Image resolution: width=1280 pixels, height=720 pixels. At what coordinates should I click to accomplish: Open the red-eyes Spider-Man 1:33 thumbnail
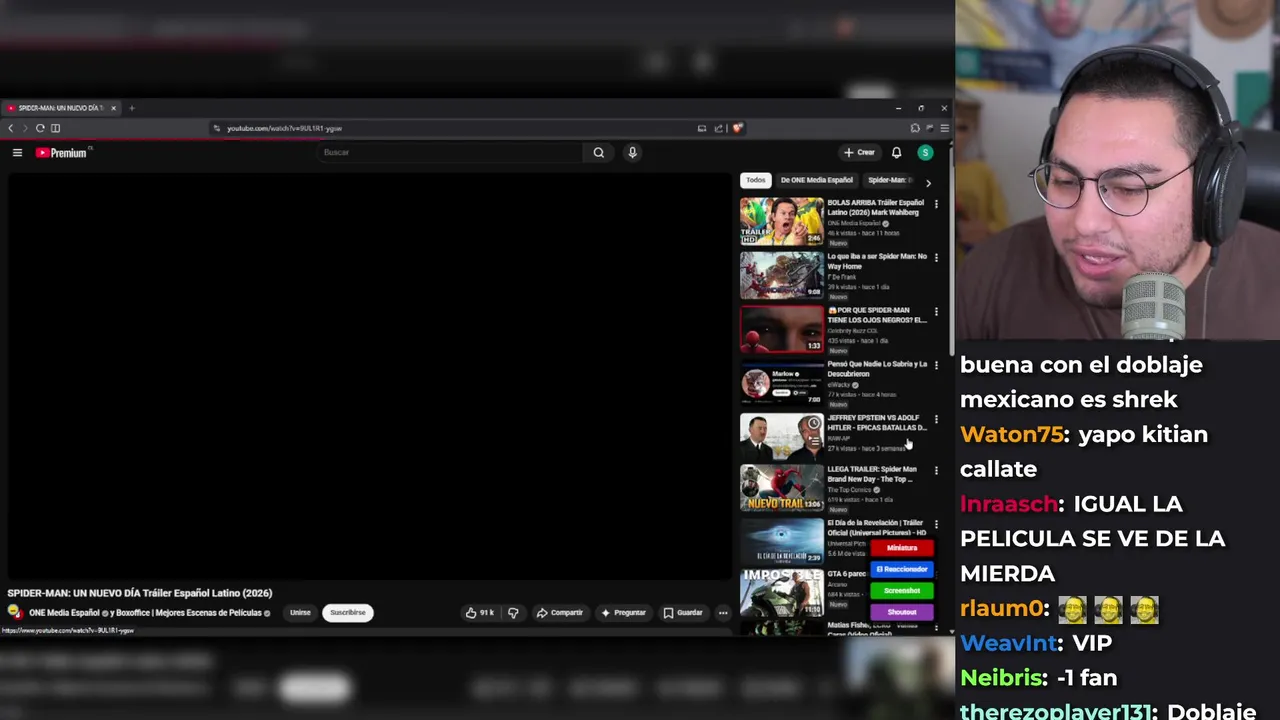pyautogui.click(x=782, y=329)
